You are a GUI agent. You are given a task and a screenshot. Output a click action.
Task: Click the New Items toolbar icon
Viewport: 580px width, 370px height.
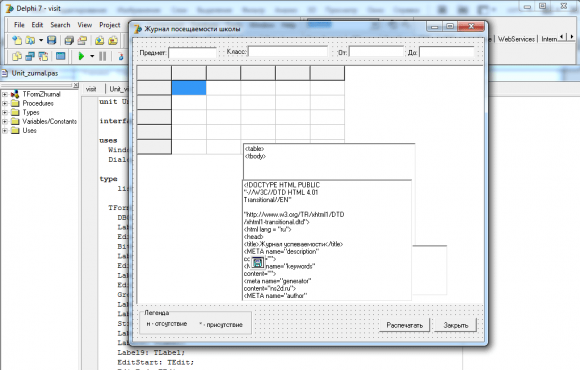click(17, 40)
